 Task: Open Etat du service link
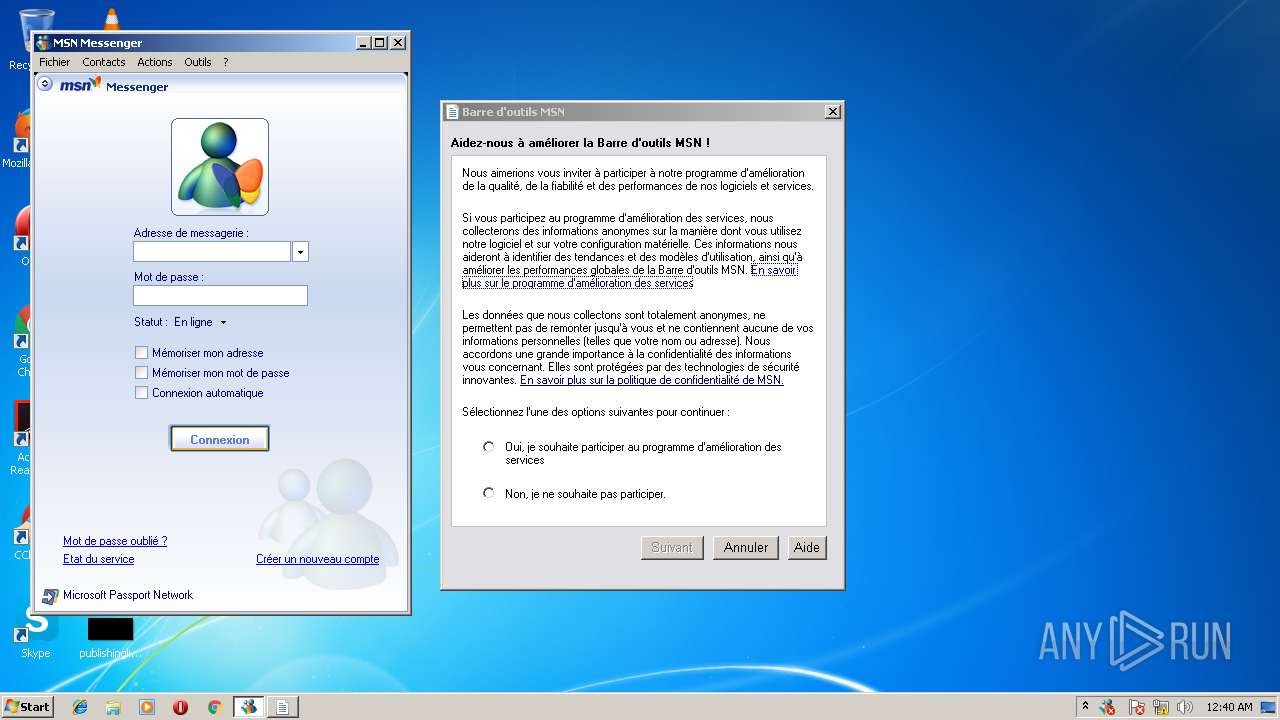[98, 559]
